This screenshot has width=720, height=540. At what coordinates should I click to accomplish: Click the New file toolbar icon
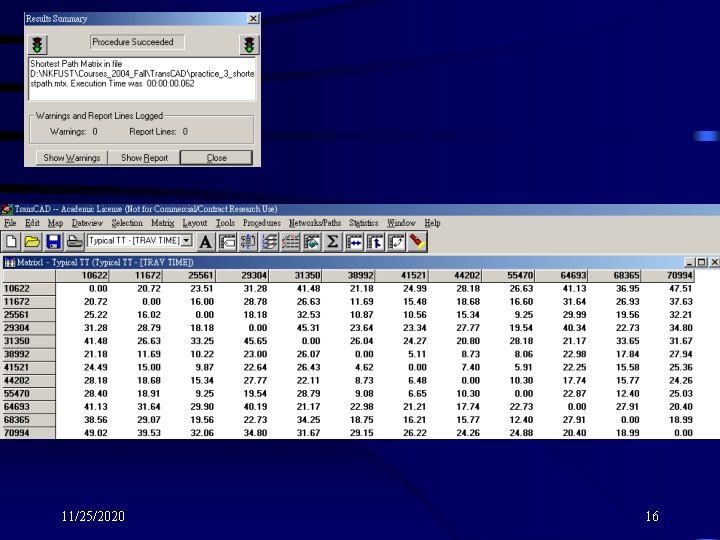[x=11, y=242]
